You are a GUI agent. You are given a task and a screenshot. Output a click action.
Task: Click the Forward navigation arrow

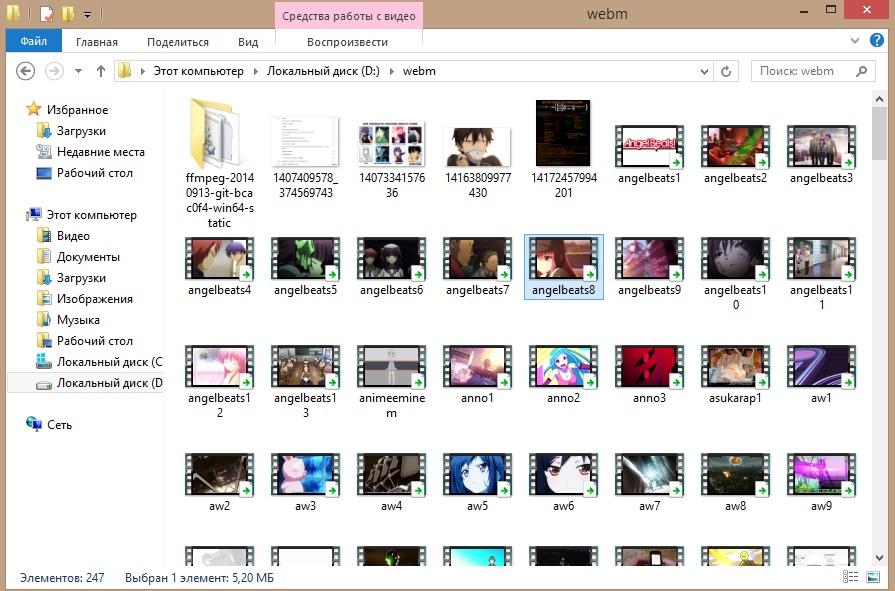[54, 71]
